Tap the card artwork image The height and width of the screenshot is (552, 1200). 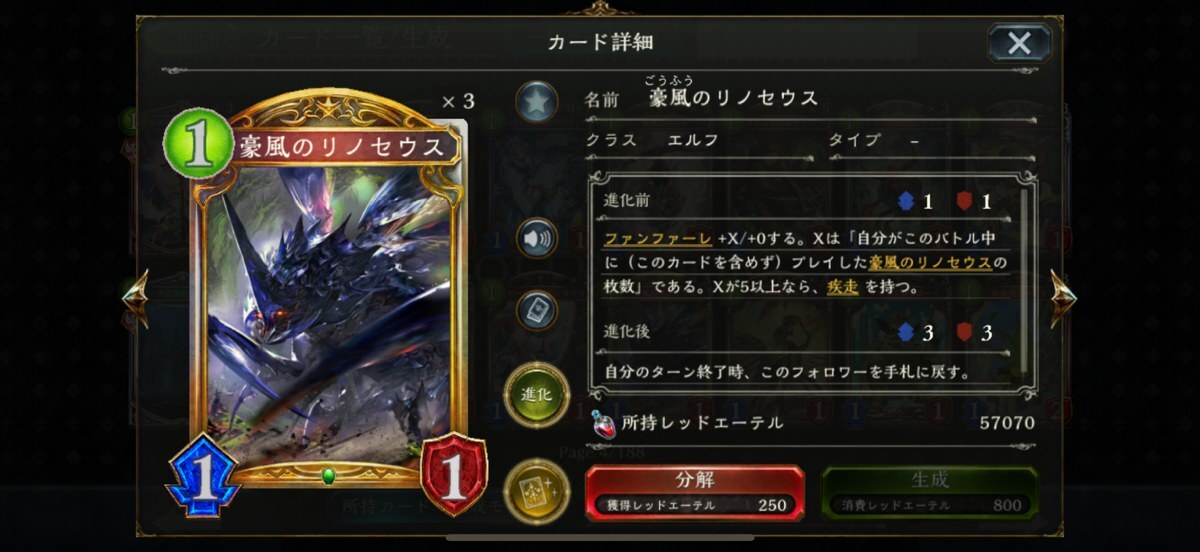coord(332,300)
